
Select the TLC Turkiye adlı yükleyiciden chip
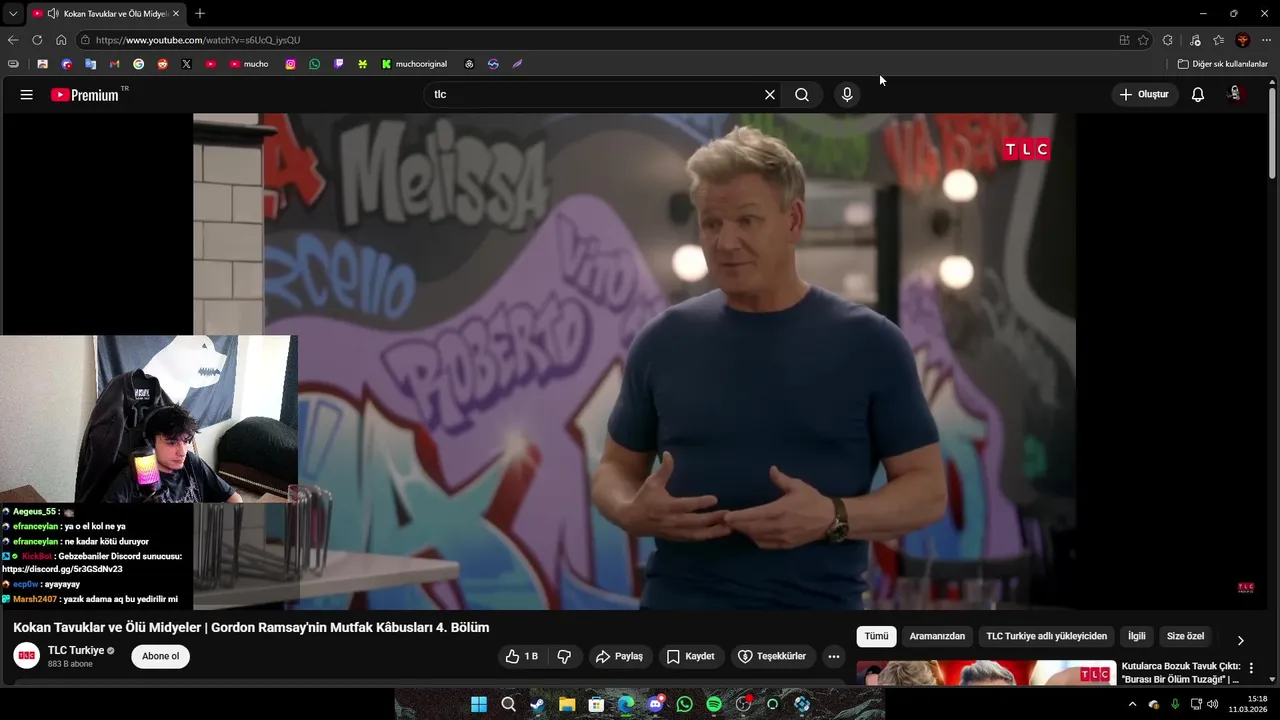coord(1046,637)
